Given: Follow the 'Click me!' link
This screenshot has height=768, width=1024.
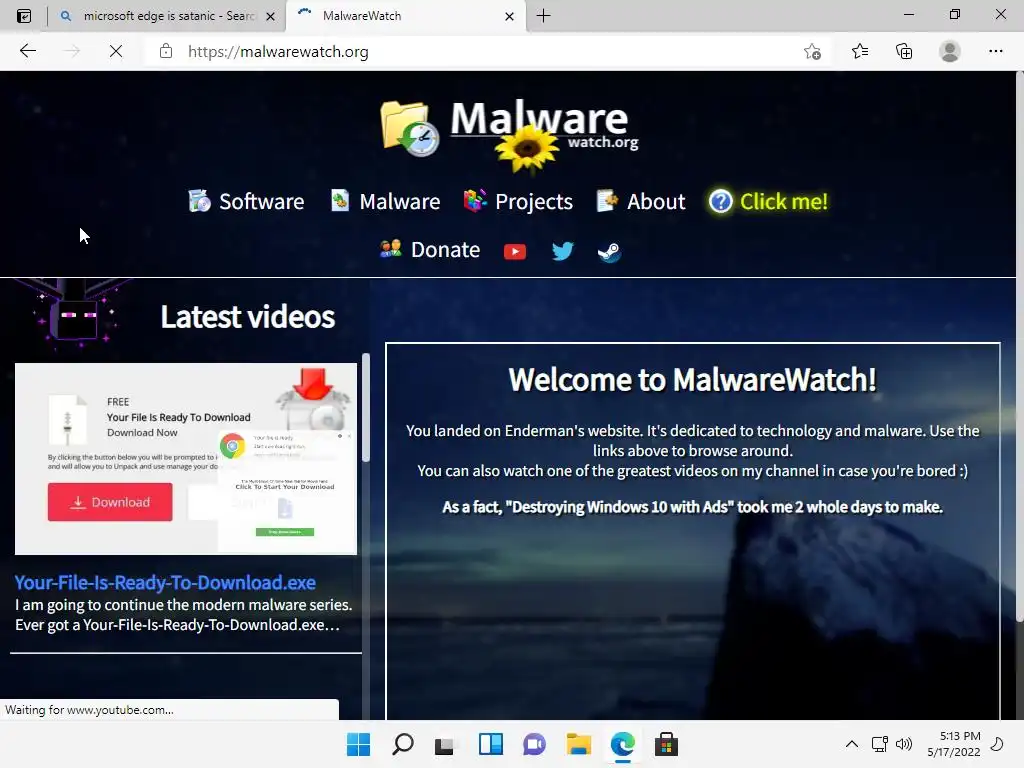Looking at the screenshot, I should click(x=784, y=201).
